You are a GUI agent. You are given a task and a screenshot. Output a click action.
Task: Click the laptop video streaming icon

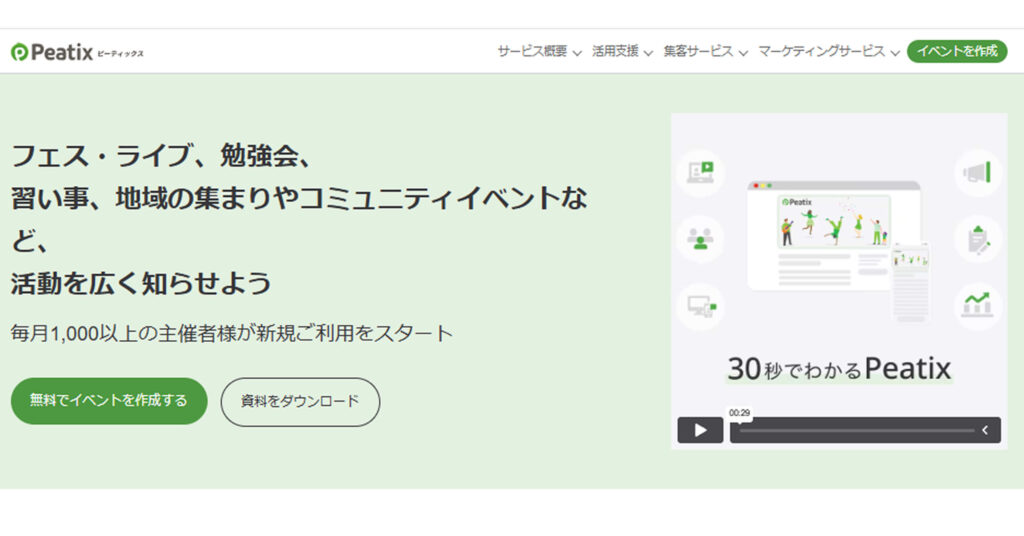pos(700,173)
